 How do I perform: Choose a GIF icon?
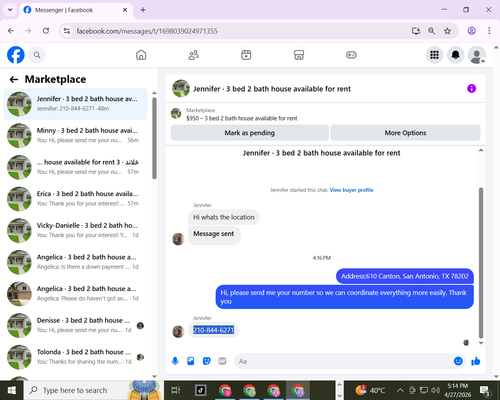(x=222, y=361)
